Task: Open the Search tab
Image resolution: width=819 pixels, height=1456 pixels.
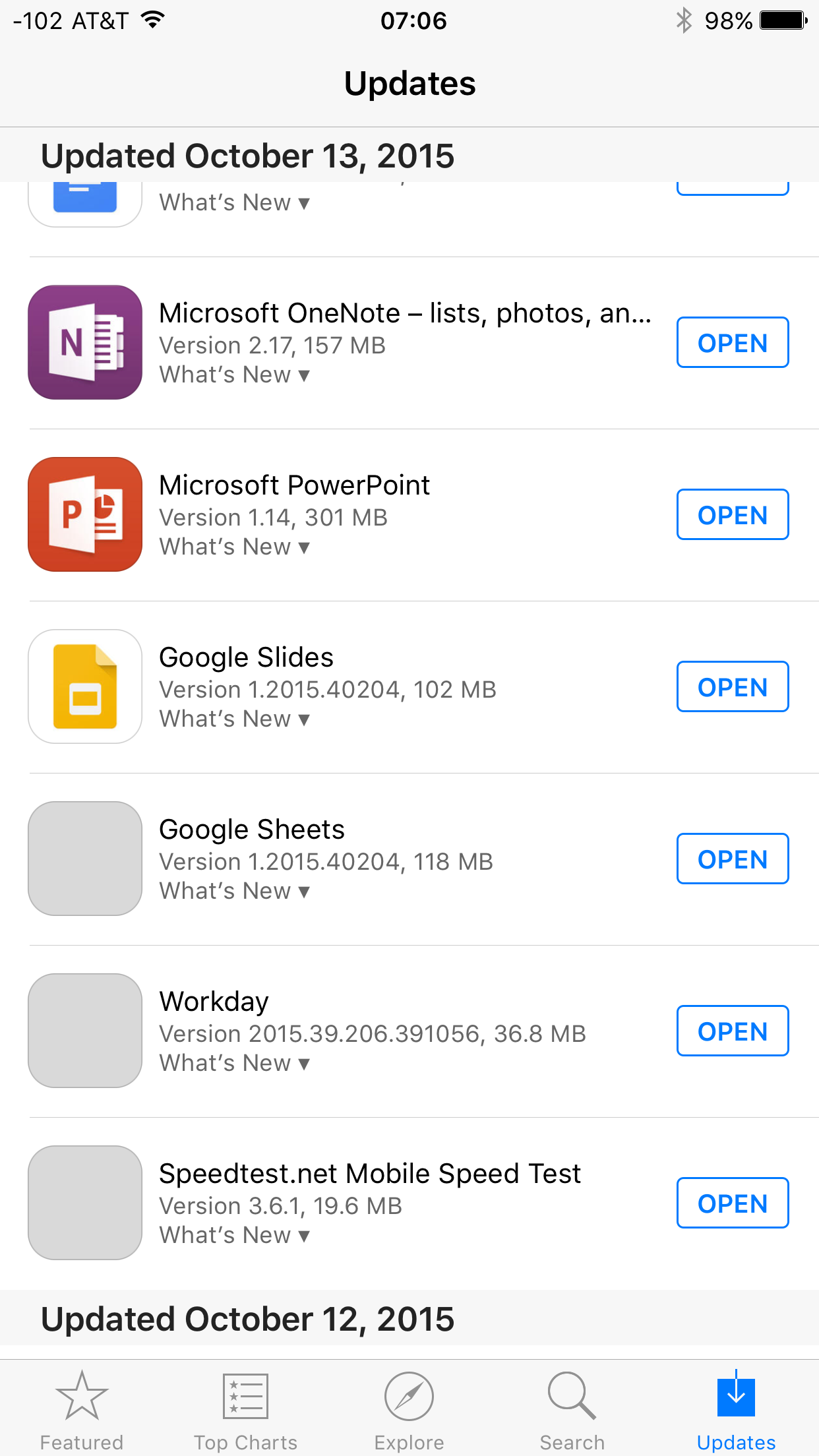Action: pos(572,1410)
